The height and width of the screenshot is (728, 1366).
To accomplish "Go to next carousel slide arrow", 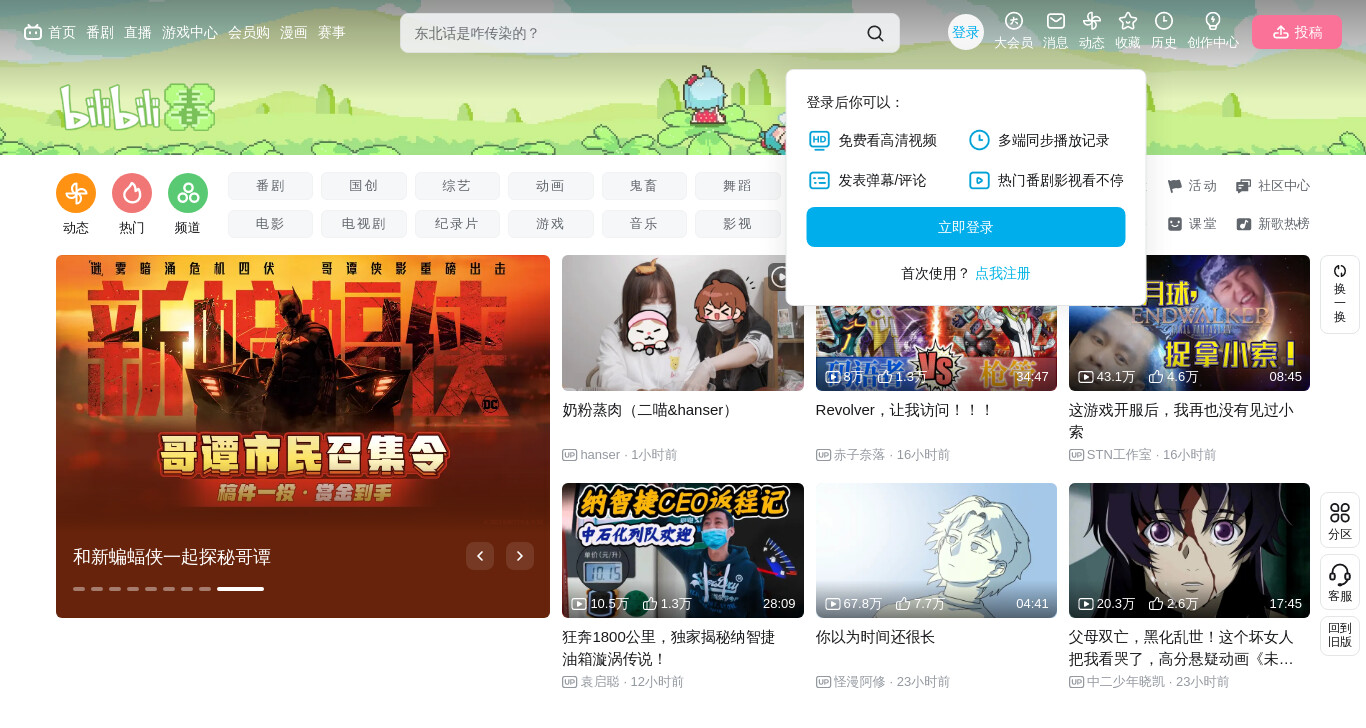I will [520, 556].
